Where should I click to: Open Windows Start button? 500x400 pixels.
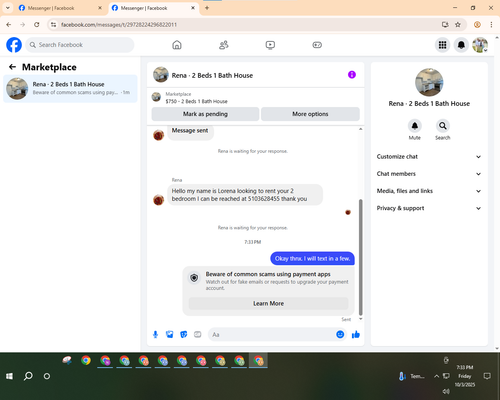10,376
